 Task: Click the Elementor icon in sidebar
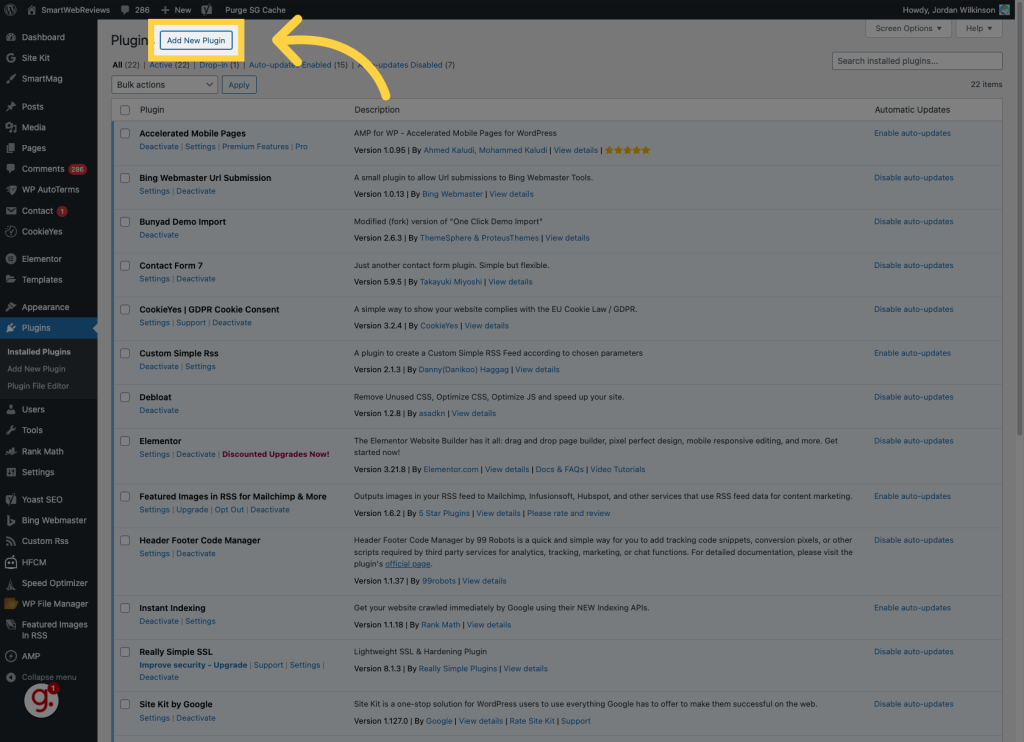10,259
